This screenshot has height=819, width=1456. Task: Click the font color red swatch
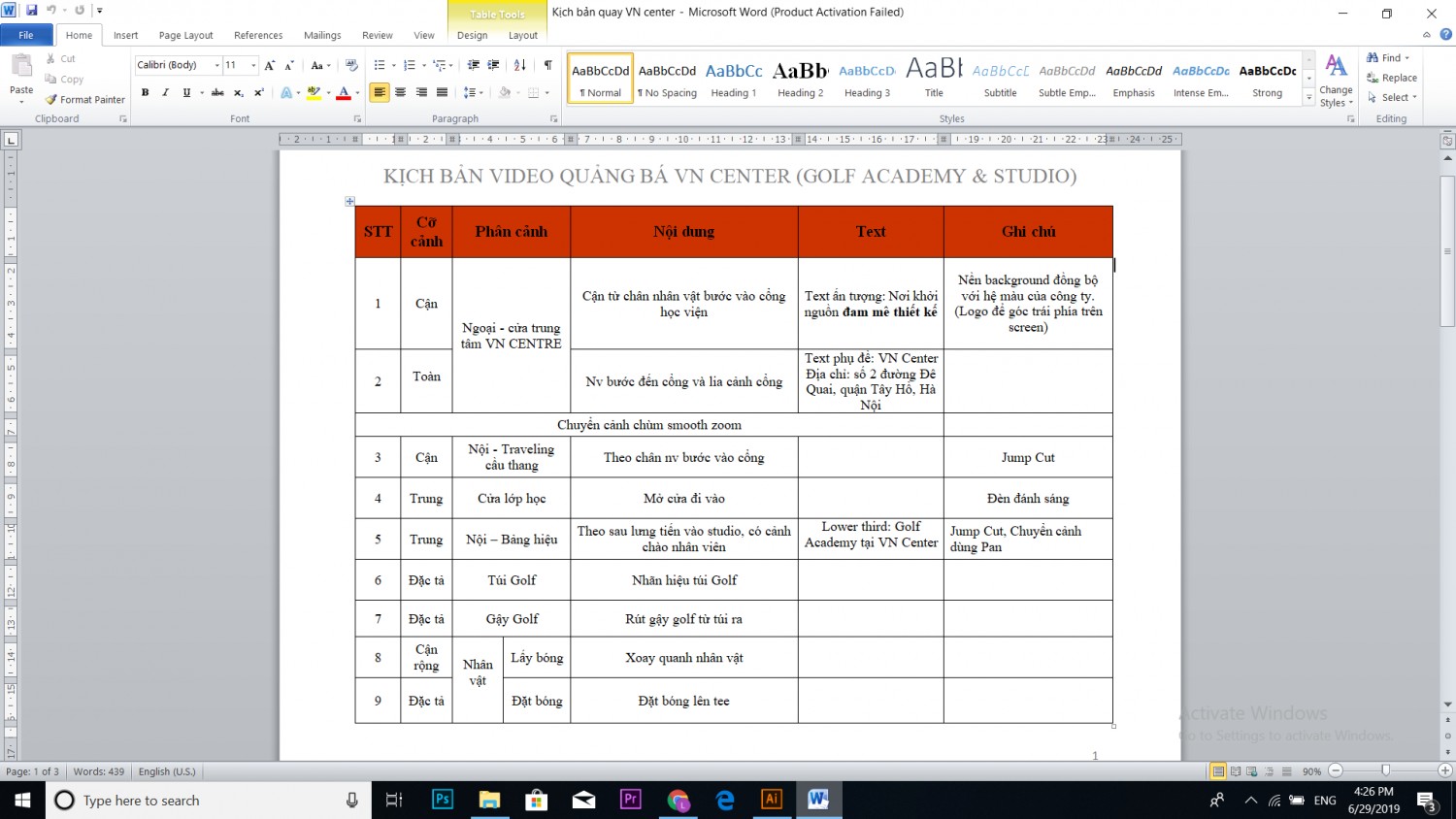point(344,93)
